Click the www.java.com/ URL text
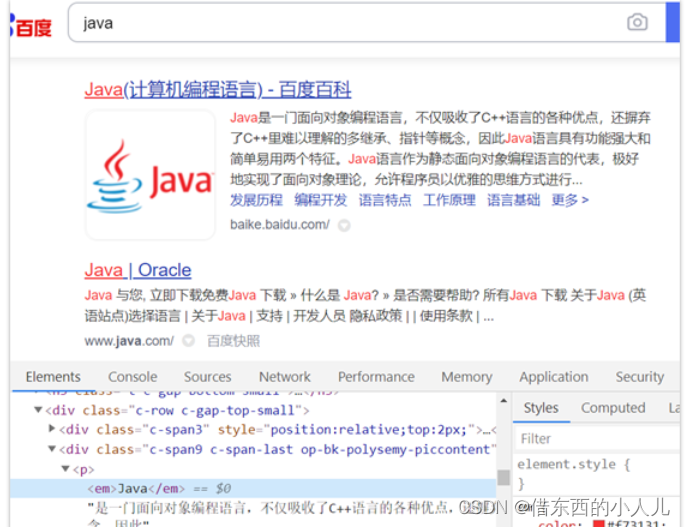This screenshot has width=685, height=527. coord(129,341)
